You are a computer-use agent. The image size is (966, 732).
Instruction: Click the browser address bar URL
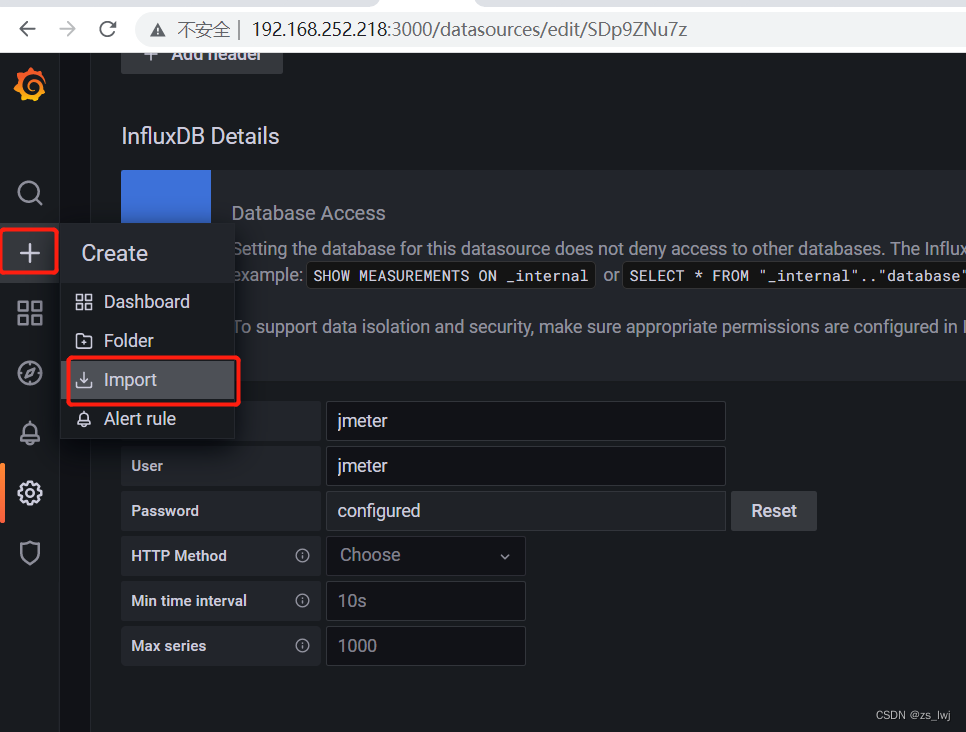tap(469, 30)
